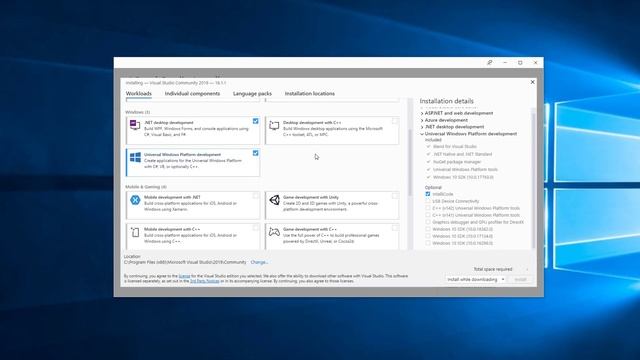Click the .NET desktop development workload icon
This screenshot has width=640, height=360.
[x=135, y=125]
